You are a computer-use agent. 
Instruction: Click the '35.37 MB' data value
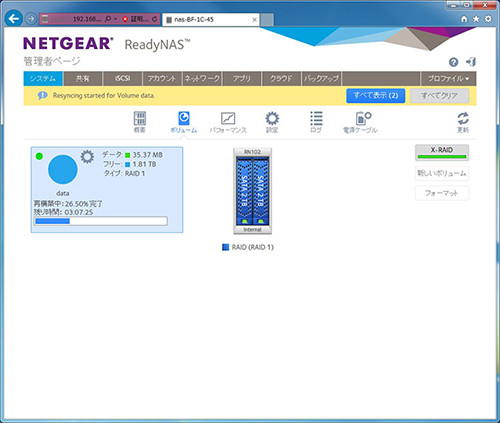[148, 155]
